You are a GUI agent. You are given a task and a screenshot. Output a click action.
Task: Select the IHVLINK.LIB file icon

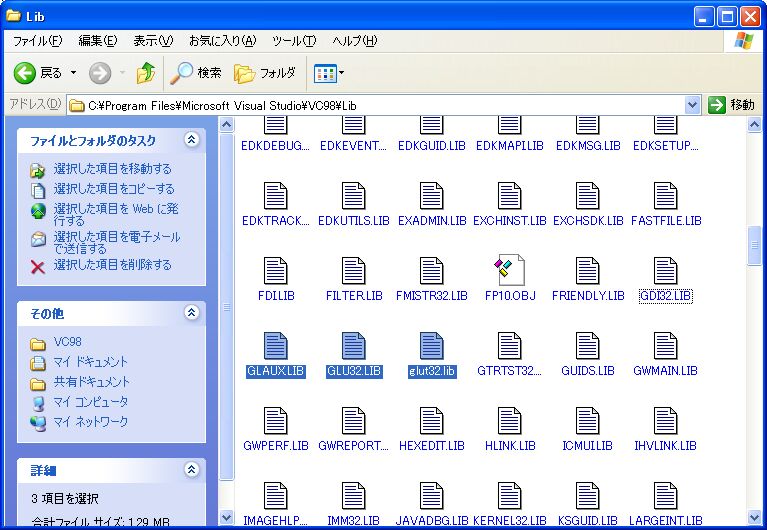coord(665,420)
